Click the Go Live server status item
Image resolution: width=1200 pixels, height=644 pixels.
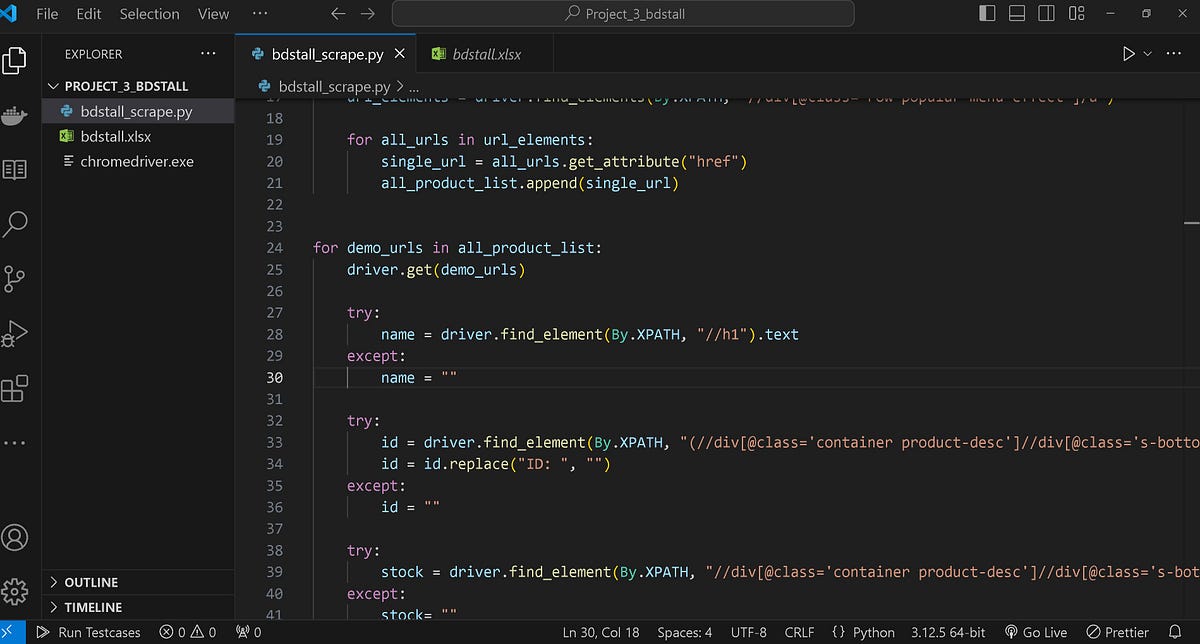[1036, 632]
